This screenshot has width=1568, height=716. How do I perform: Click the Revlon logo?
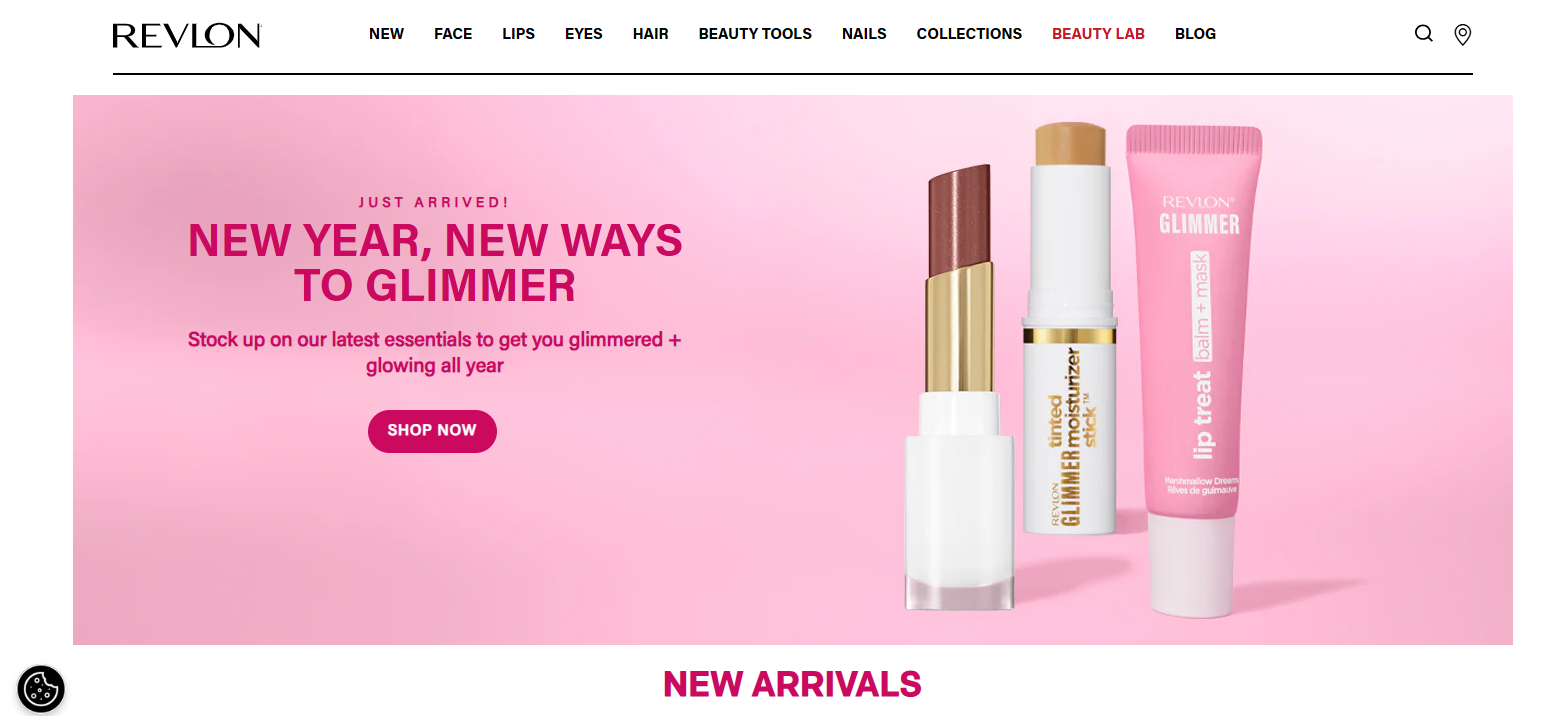click(x=187, y=36)
